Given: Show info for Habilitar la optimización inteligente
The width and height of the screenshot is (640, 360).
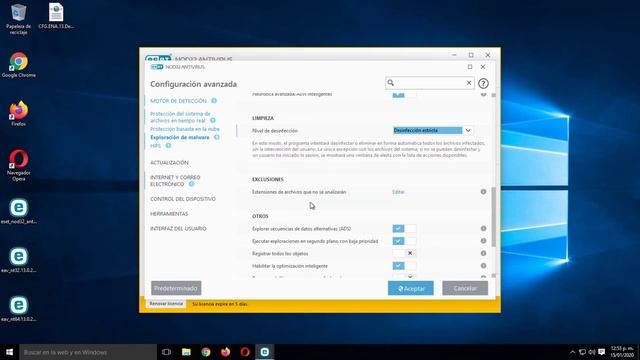Looking at the screenshot, I should [483, 266].
